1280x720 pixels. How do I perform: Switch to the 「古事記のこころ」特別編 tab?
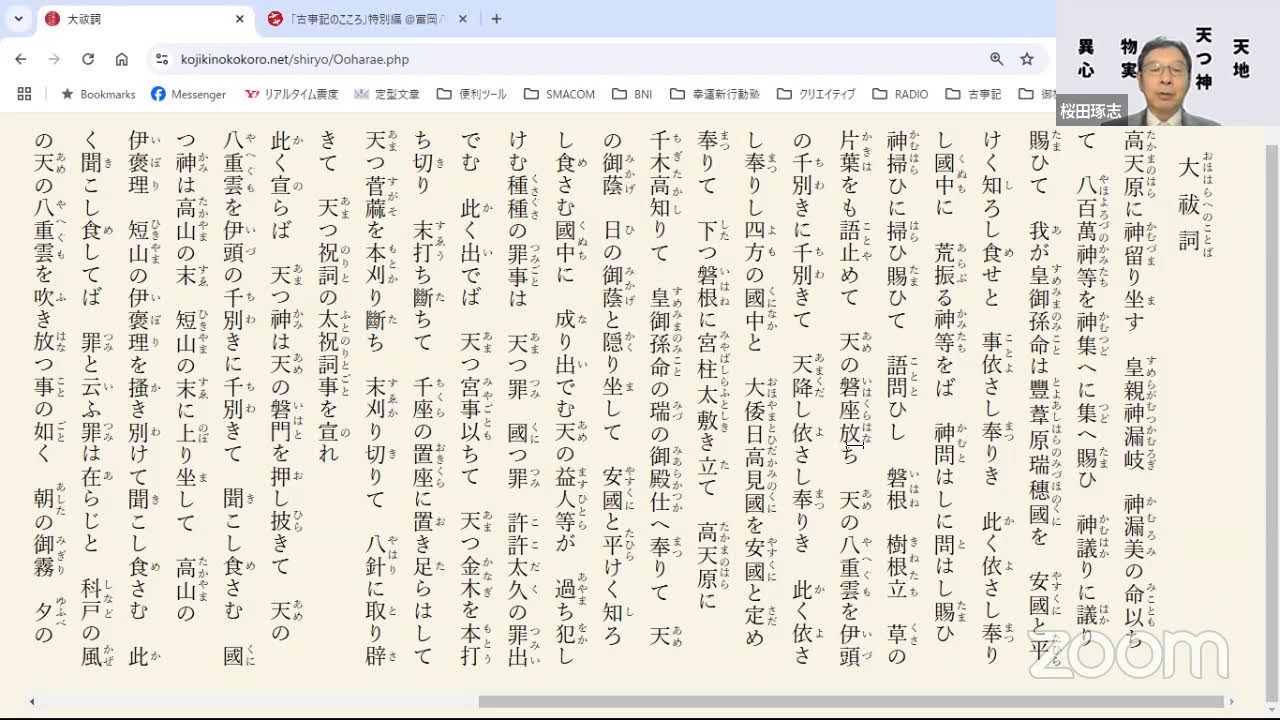(368, 19)
